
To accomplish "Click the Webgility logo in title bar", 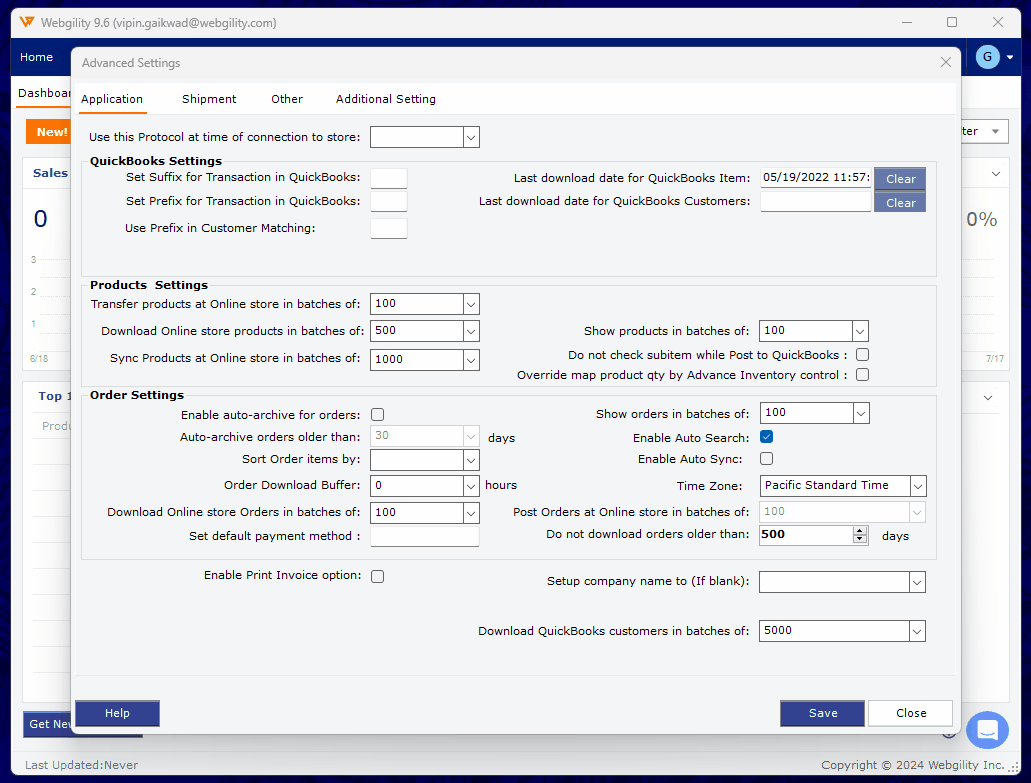I will (x=27, y=22).
